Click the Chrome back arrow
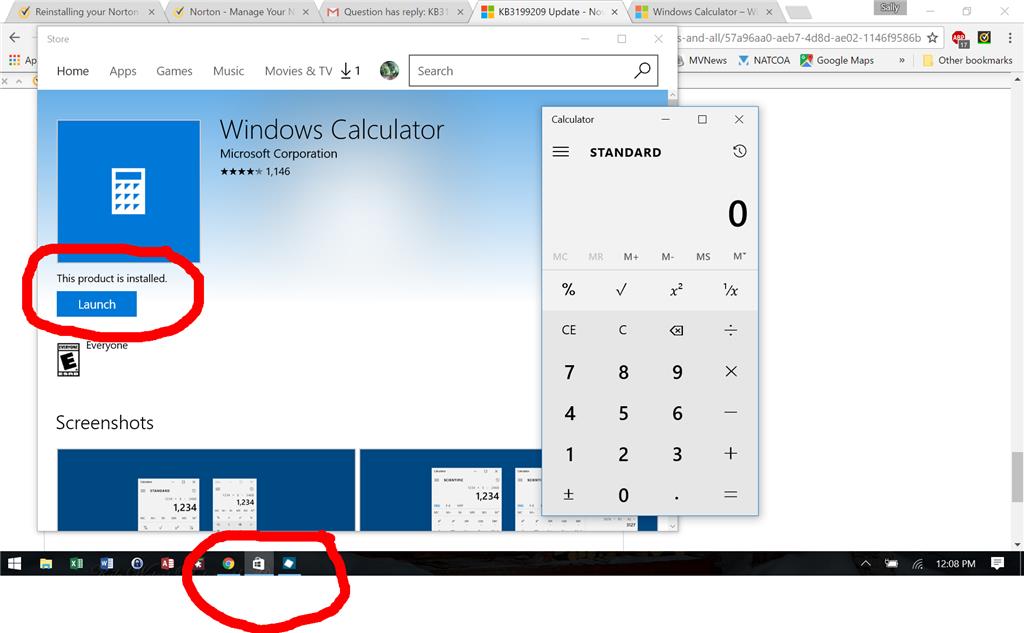 coord(14,38)
